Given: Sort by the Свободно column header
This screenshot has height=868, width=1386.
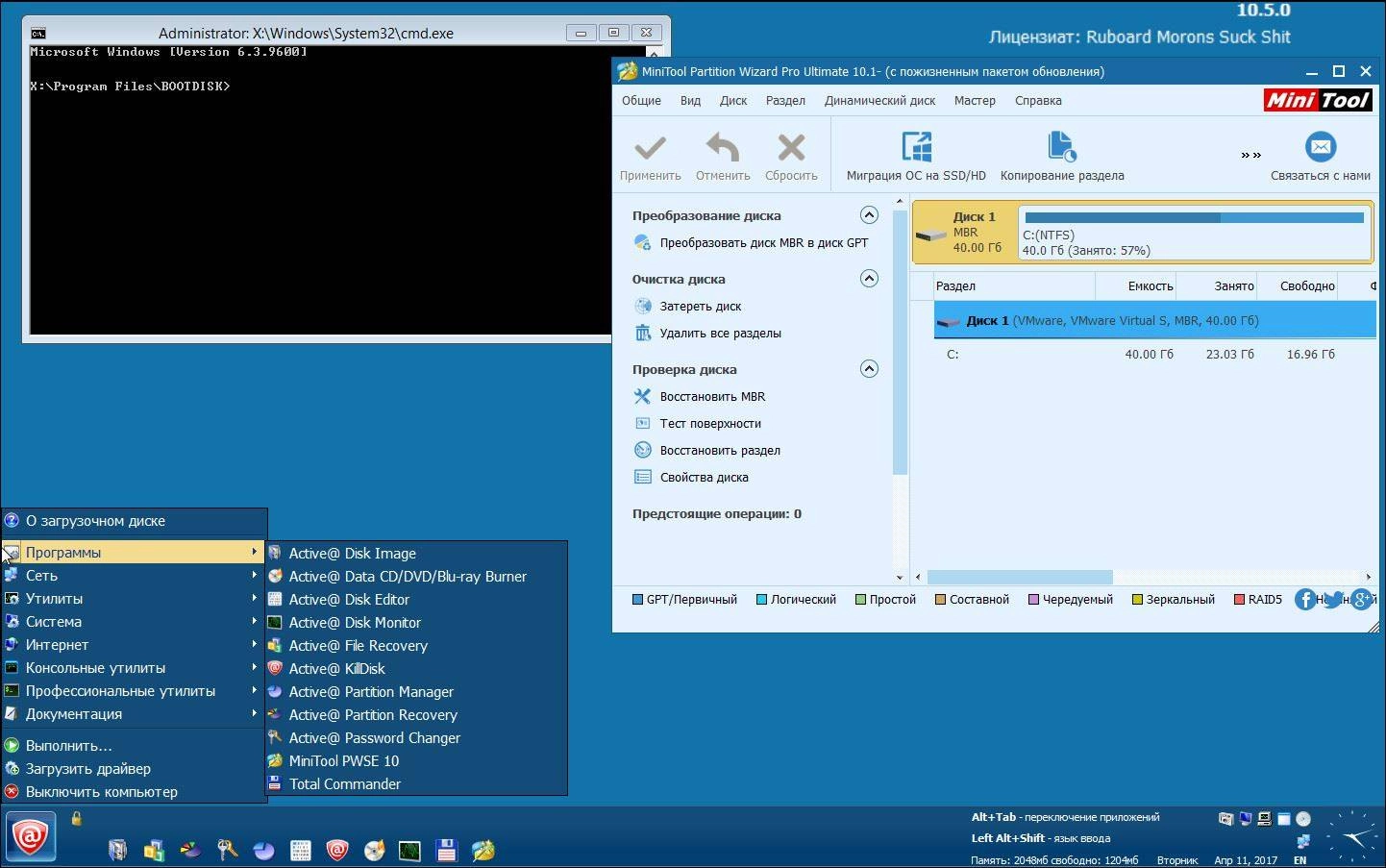Looking at the screenshot, I should (x=1299, y=285).
